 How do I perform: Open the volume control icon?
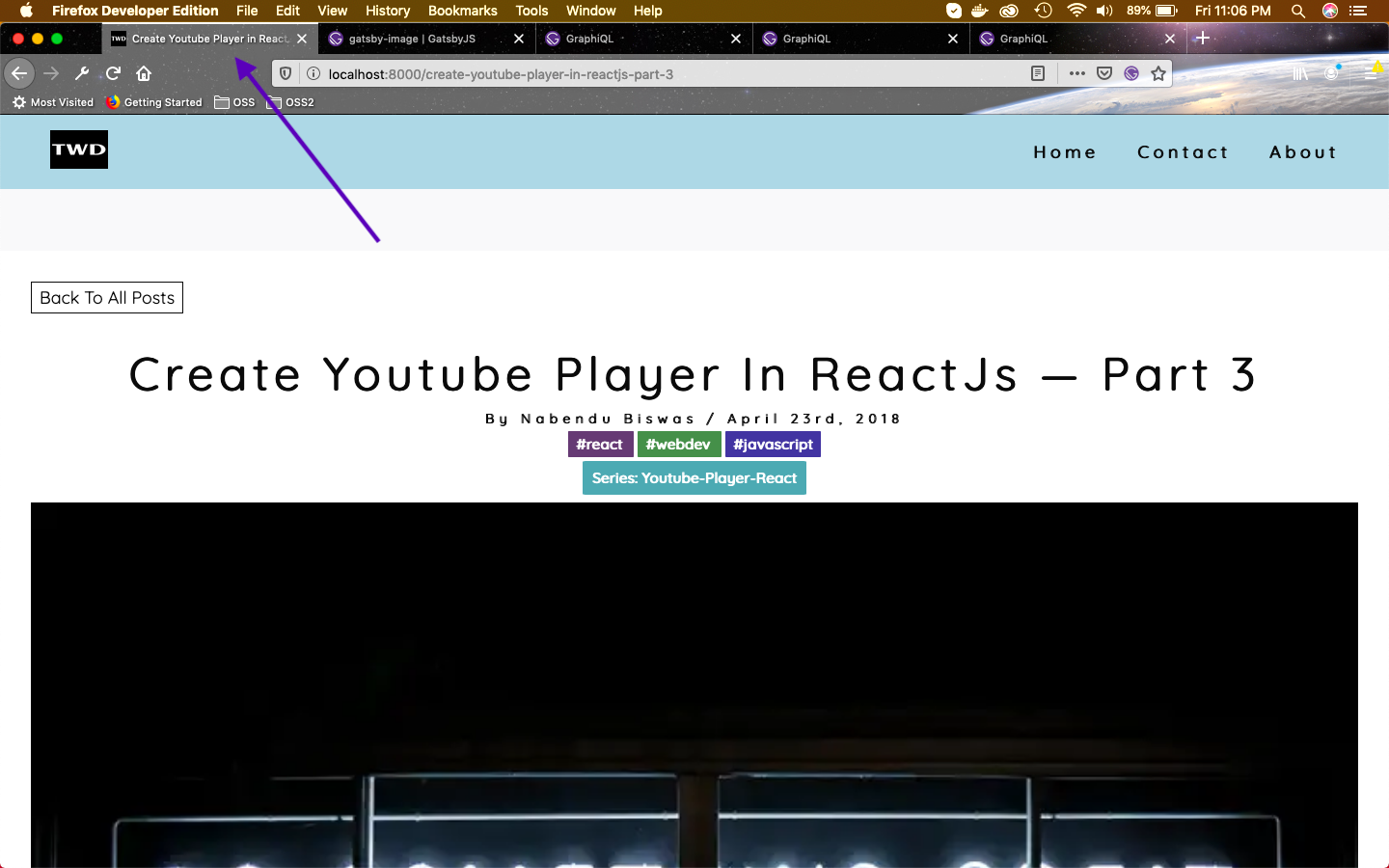(x=1104, y=11)
